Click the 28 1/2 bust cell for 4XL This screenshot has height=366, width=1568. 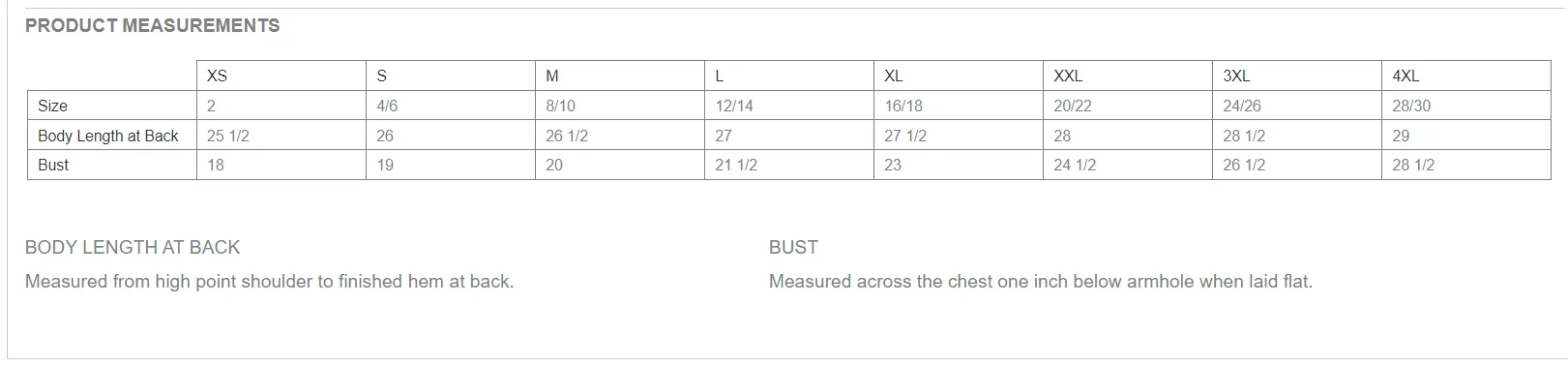1465,165
